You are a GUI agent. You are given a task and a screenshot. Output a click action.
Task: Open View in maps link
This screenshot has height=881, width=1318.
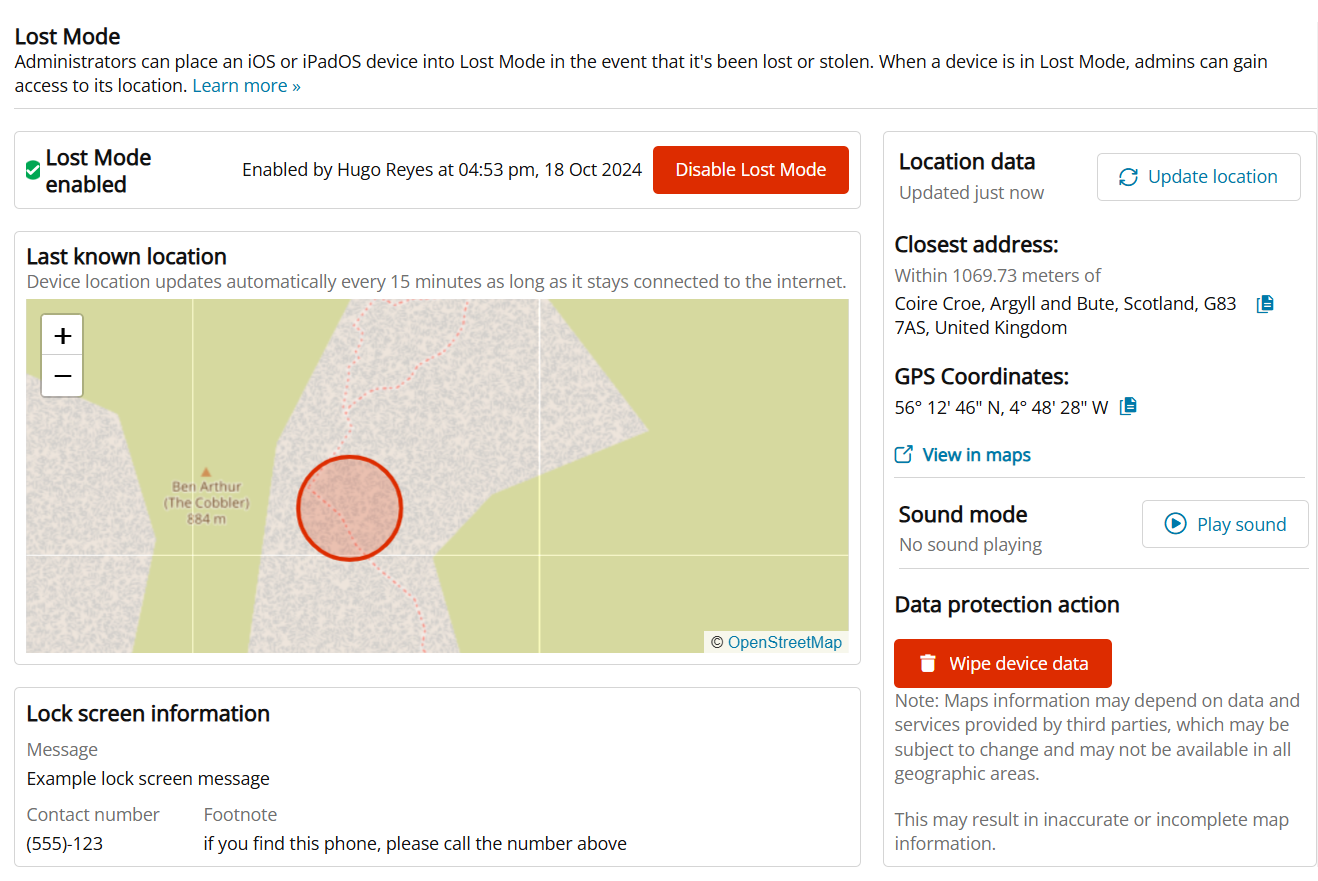coord(976,455)
